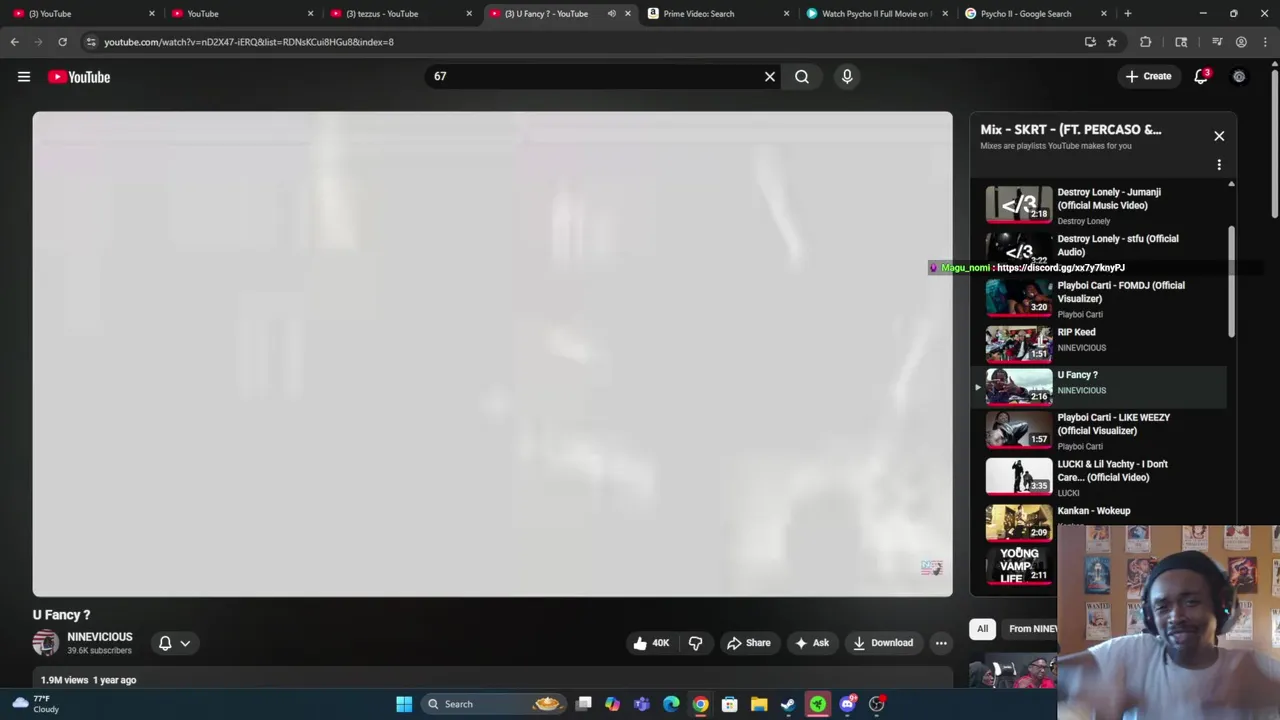The width and height of the screenshot is (1280, 720).
Task: Reload the current page
Action: tap(62, 42)
